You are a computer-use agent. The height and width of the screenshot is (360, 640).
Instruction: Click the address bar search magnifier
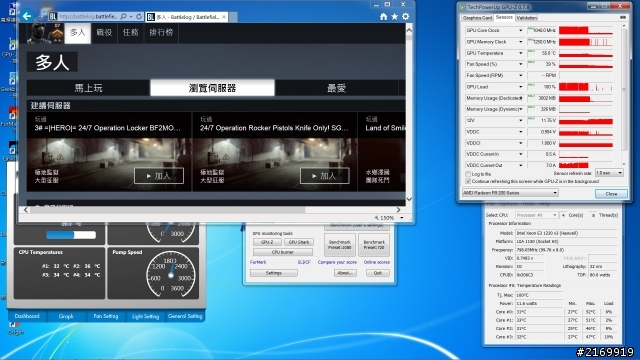[123, 17]
